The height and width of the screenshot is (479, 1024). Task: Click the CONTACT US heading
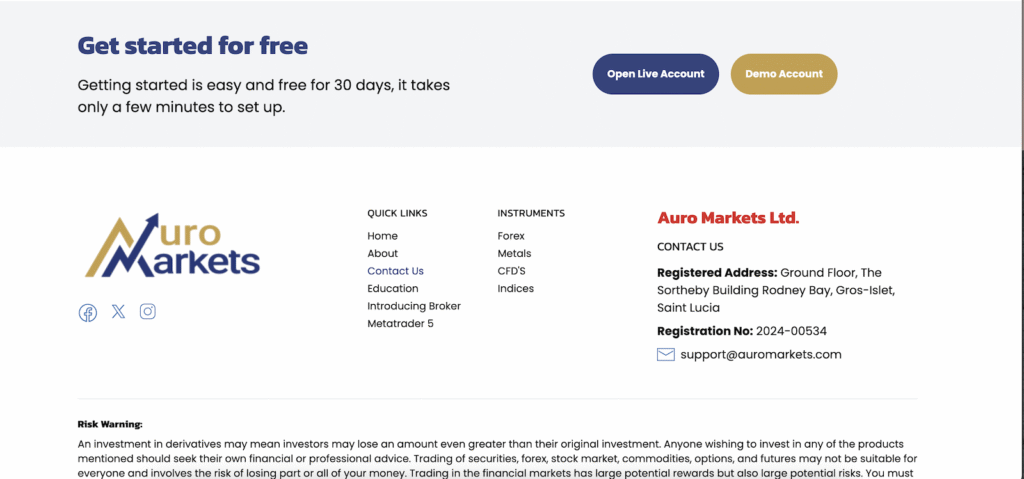(690, 247)
